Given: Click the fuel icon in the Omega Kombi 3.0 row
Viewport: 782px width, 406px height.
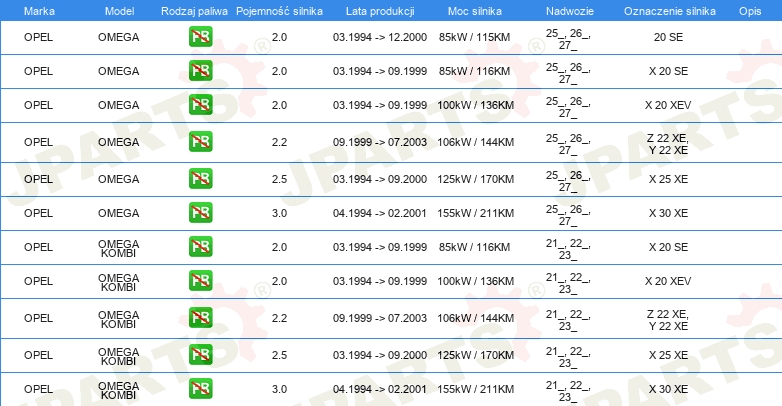Looking at the screenshot, I should (x=200, y=389).
